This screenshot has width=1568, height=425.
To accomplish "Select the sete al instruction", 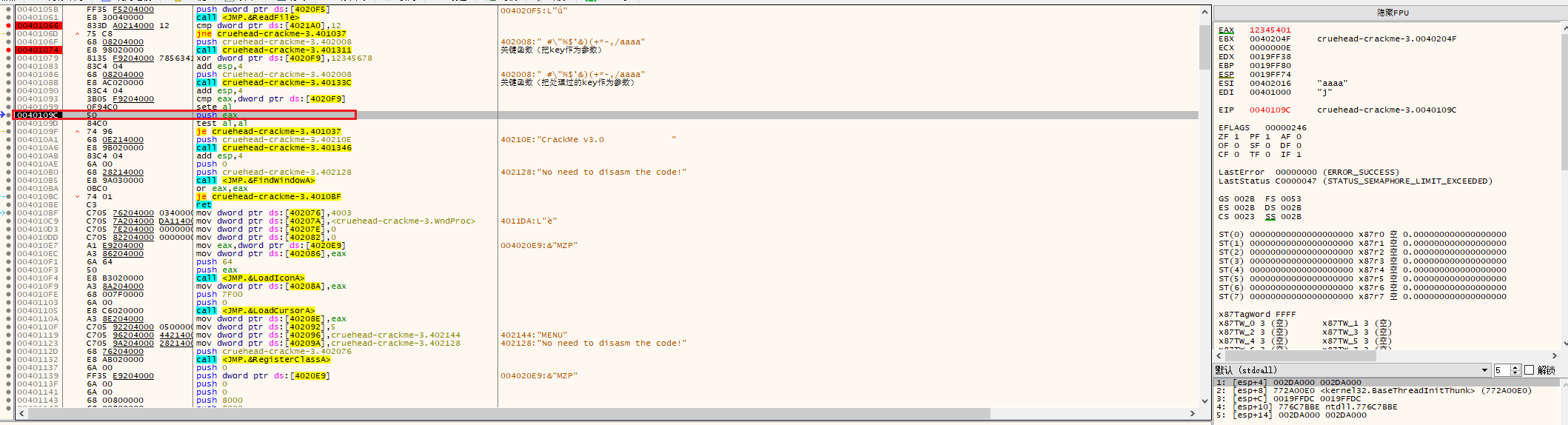I will [x=214, y=107].
